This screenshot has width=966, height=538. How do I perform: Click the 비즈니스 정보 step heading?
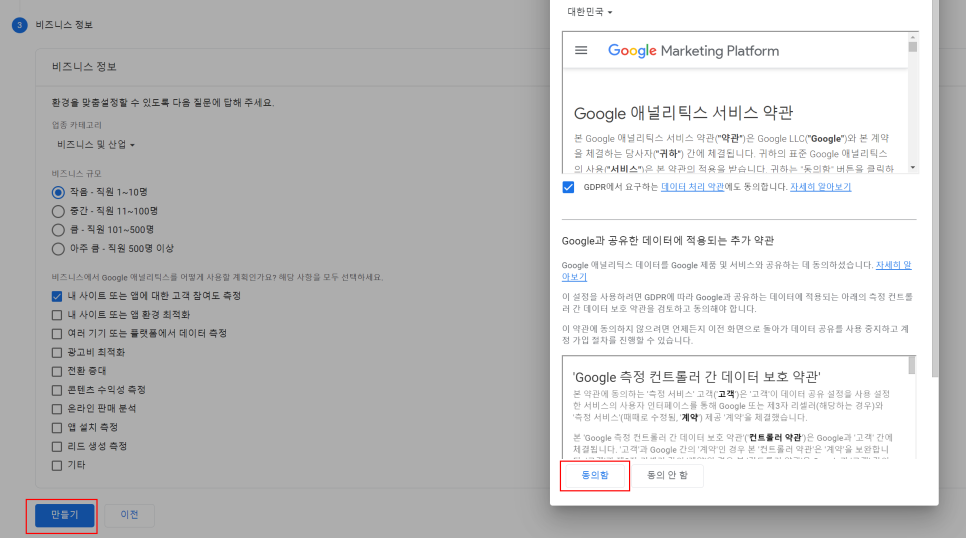click(x=64, y=25)
